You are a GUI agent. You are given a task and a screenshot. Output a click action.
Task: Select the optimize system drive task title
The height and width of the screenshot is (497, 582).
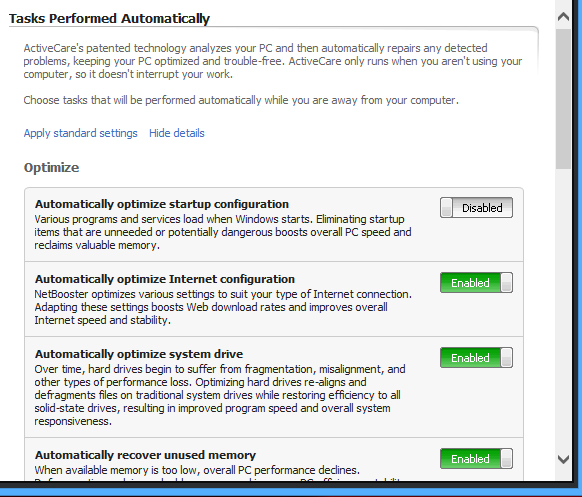139,354
